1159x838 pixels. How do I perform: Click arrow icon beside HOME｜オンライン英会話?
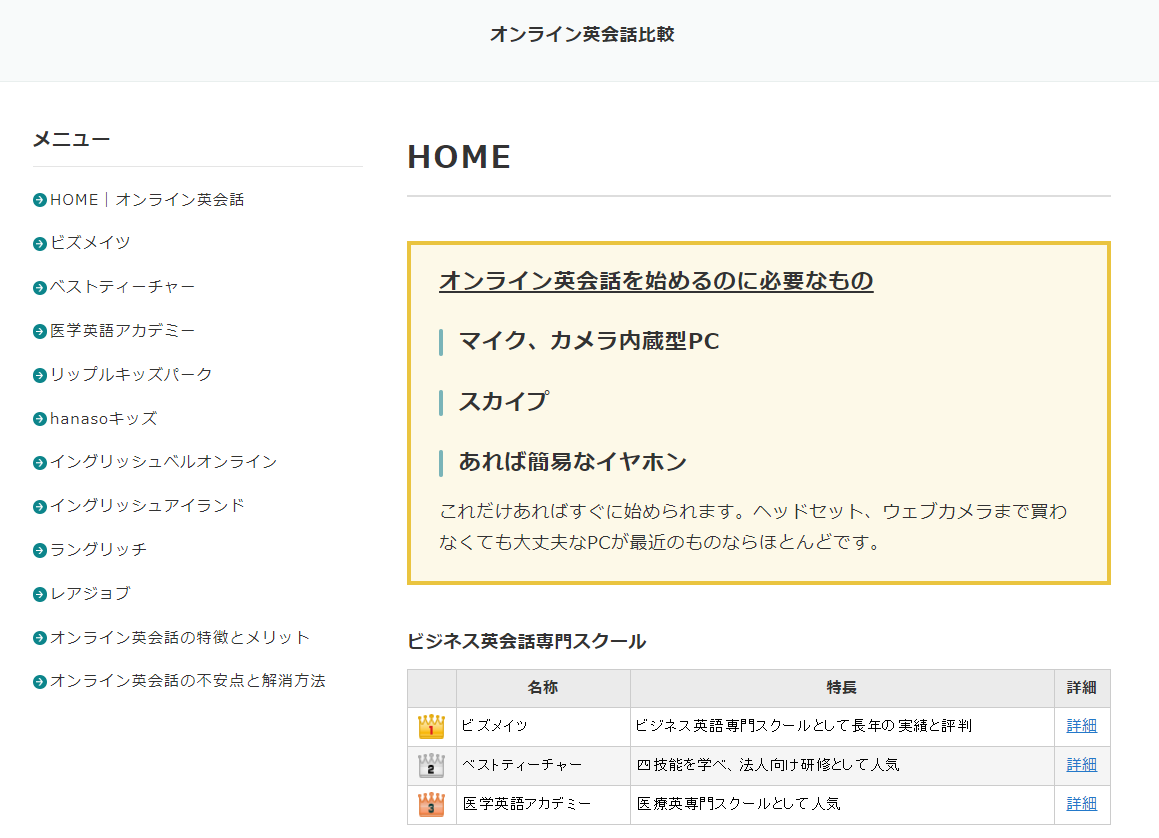coord(40,200)
